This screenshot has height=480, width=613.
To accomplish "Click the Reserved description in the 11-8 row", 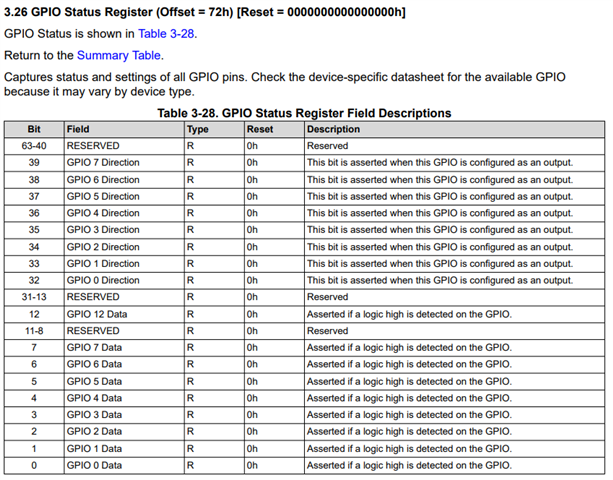I will [x=327, y=331].
